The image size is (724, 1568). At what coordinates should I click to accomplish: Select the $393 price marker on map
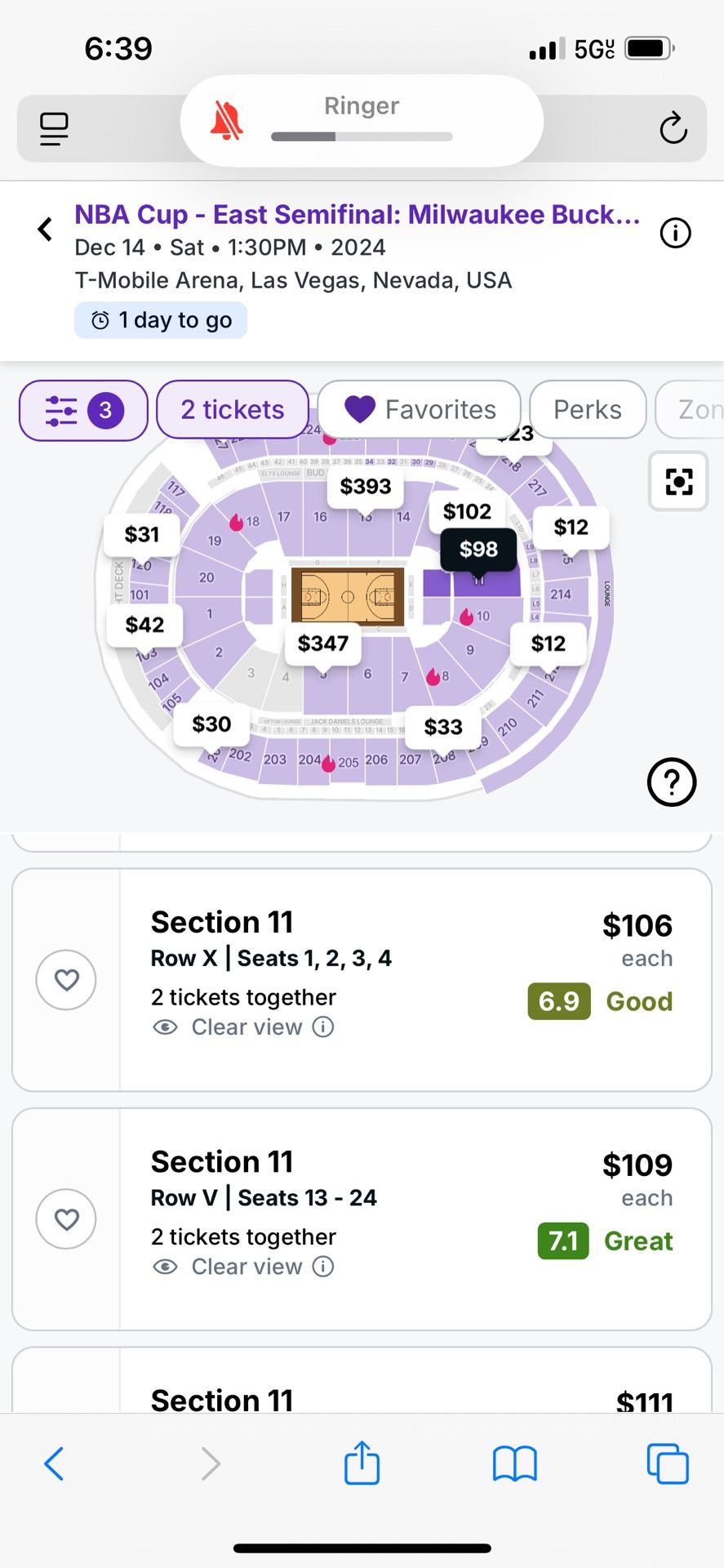click(366, 487)
